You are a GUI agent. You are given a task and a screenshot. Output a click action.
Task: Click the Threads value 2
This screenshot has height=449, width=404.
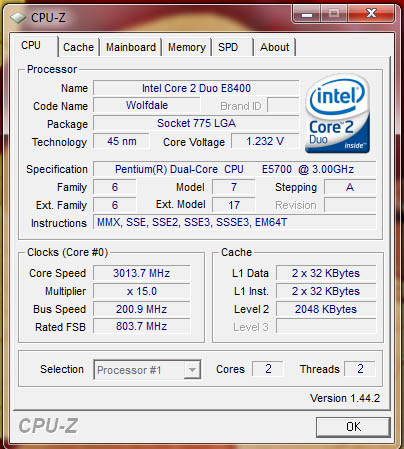click(x=360, y=369)
